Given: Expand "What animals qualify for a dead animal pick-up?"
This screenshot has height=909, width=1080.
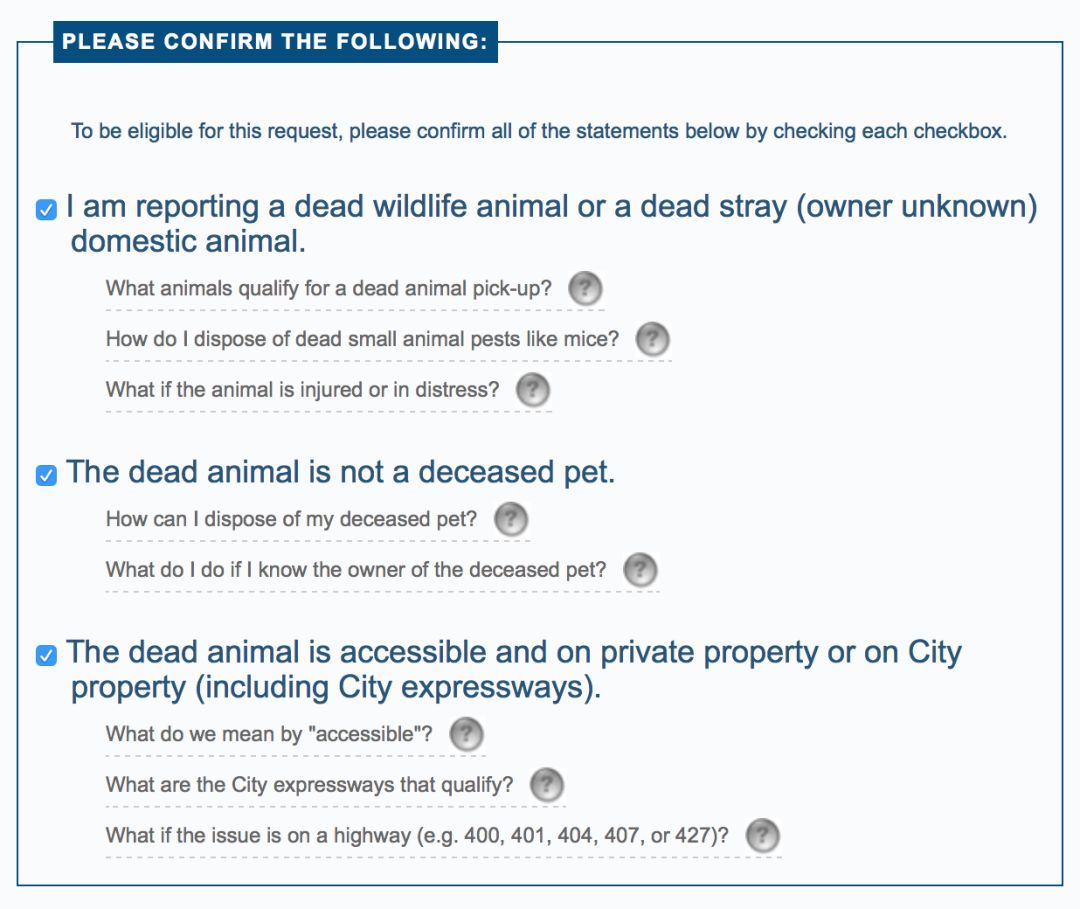Looking at the screenshot, I should [x=329, y=288].
